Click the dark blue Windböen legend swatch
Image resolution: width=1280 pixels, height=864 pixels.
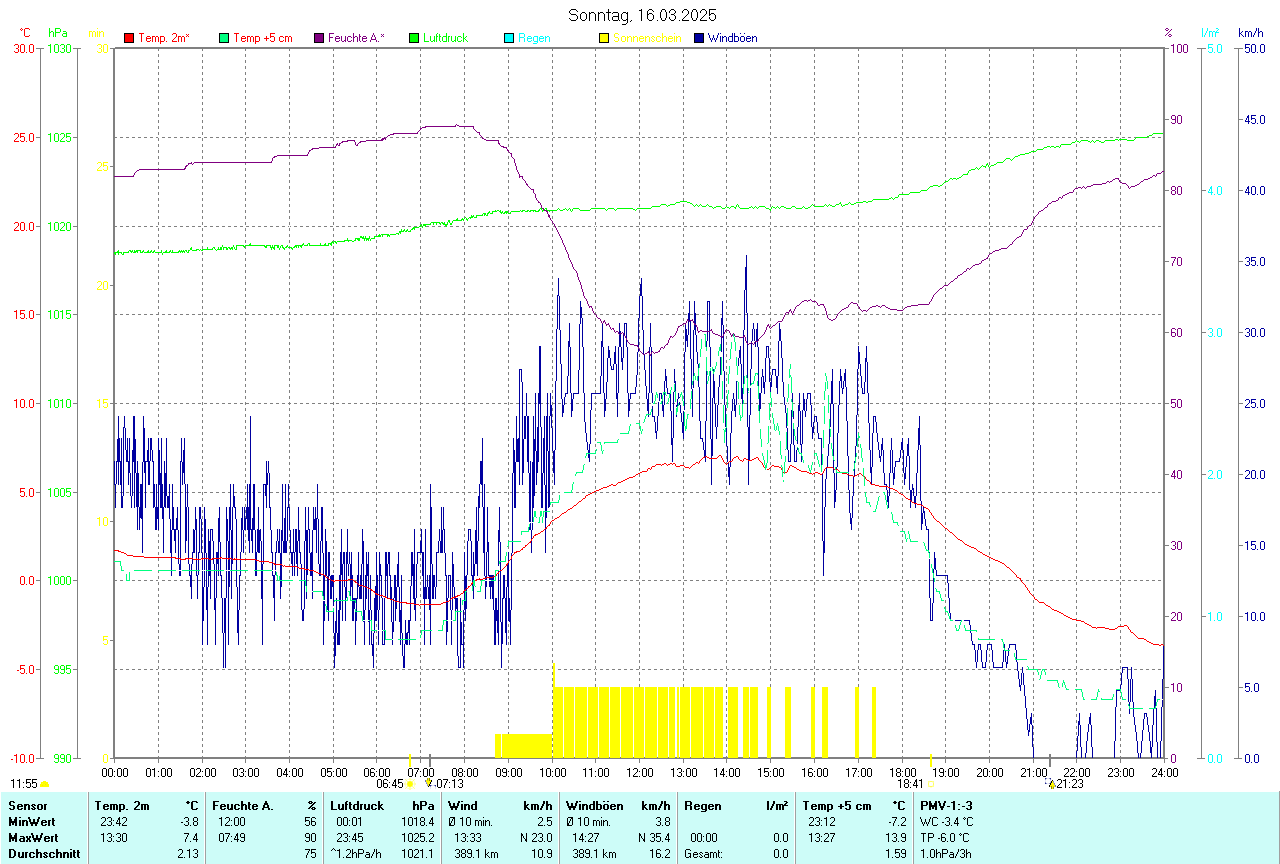click(698, 38)
